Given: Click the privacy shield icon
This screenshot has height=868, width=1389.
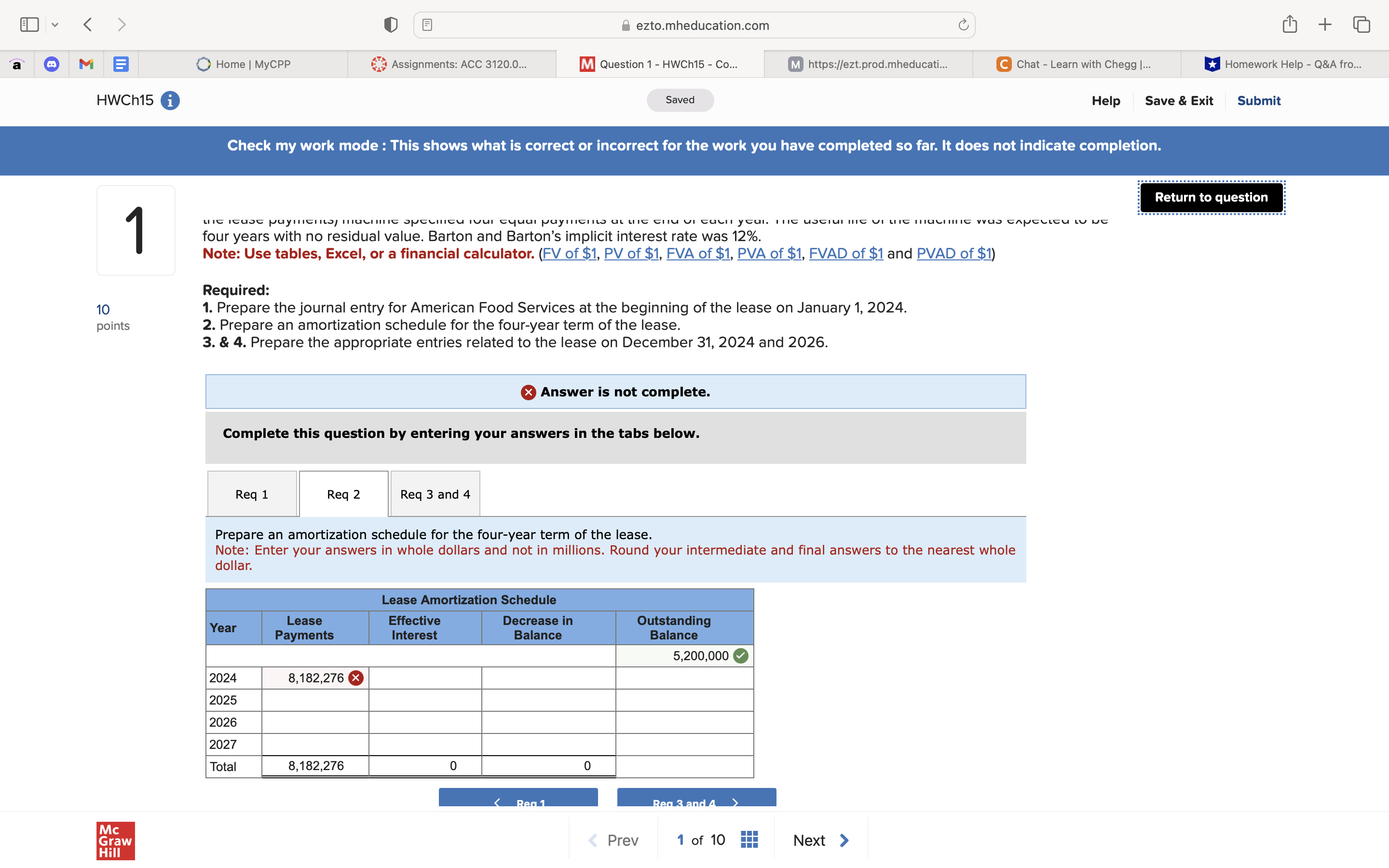Looking at the screenshot, I should [x=391, y=25].
